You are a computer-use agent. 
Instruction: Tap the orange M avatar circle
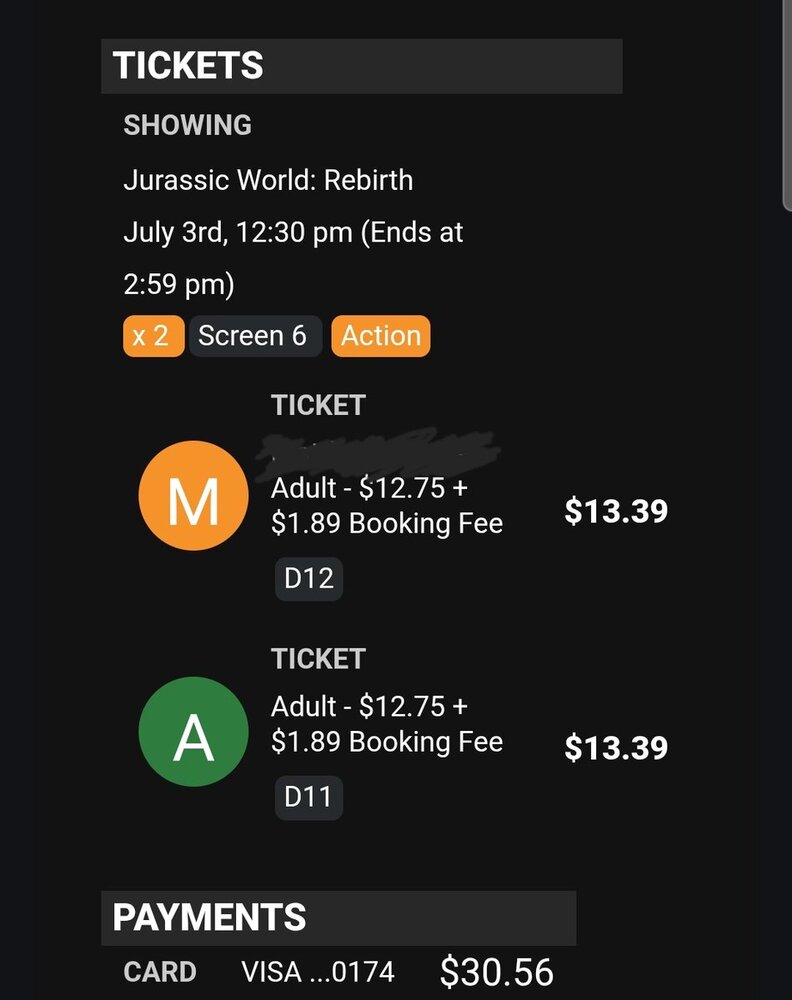193,496
